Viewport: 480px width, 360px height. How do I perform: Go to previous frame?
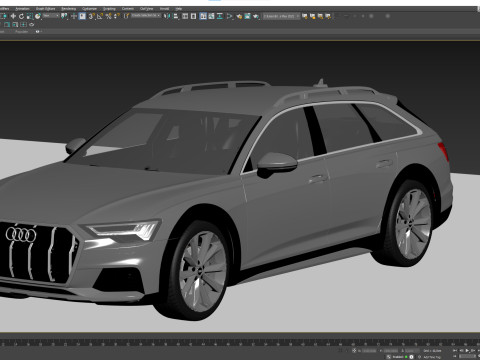click(461, 350)
